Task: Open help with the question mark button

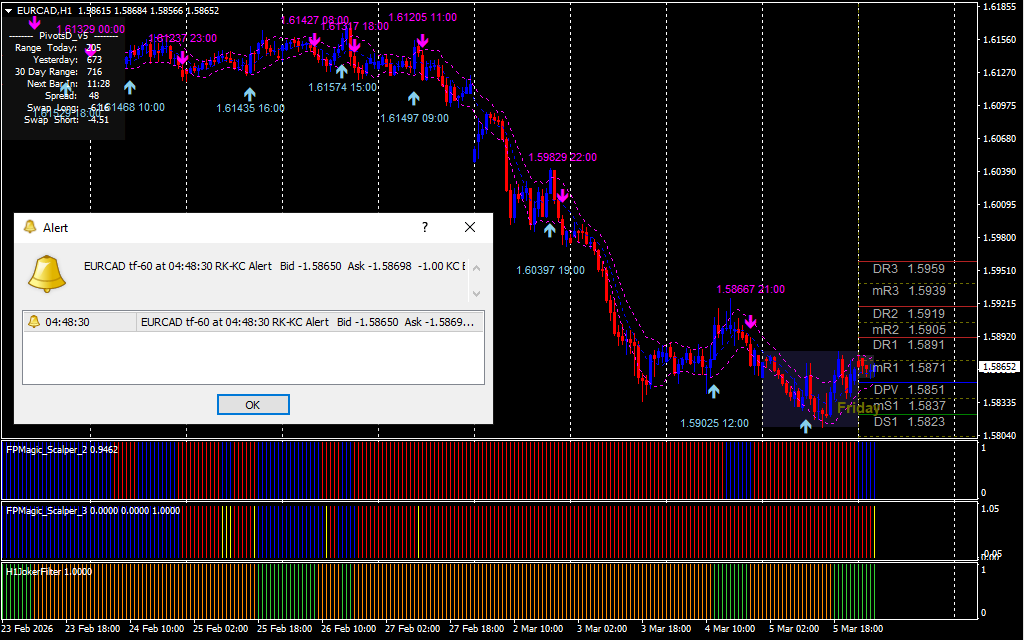Action: point(425,228)
